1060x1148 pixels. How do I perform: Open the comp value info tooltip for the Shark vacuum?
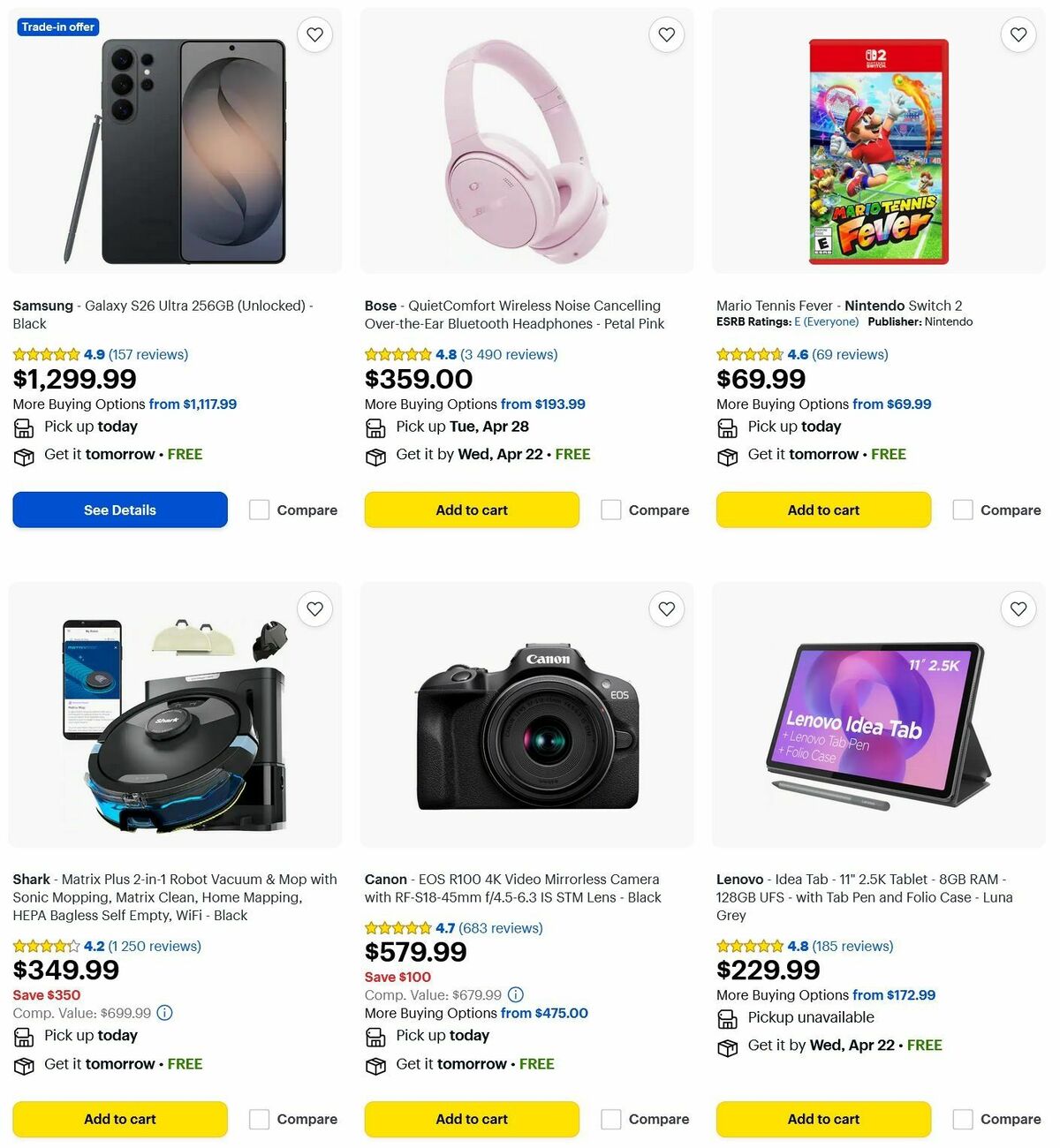point(164,1013)
